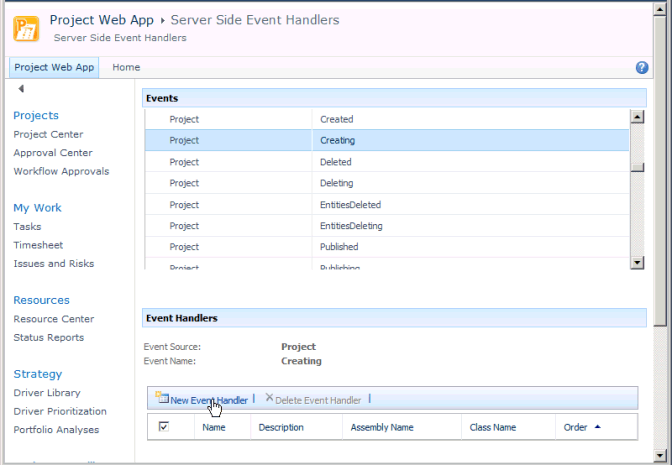
Task: Open the Strategy section heading
Action: [38, 374]
